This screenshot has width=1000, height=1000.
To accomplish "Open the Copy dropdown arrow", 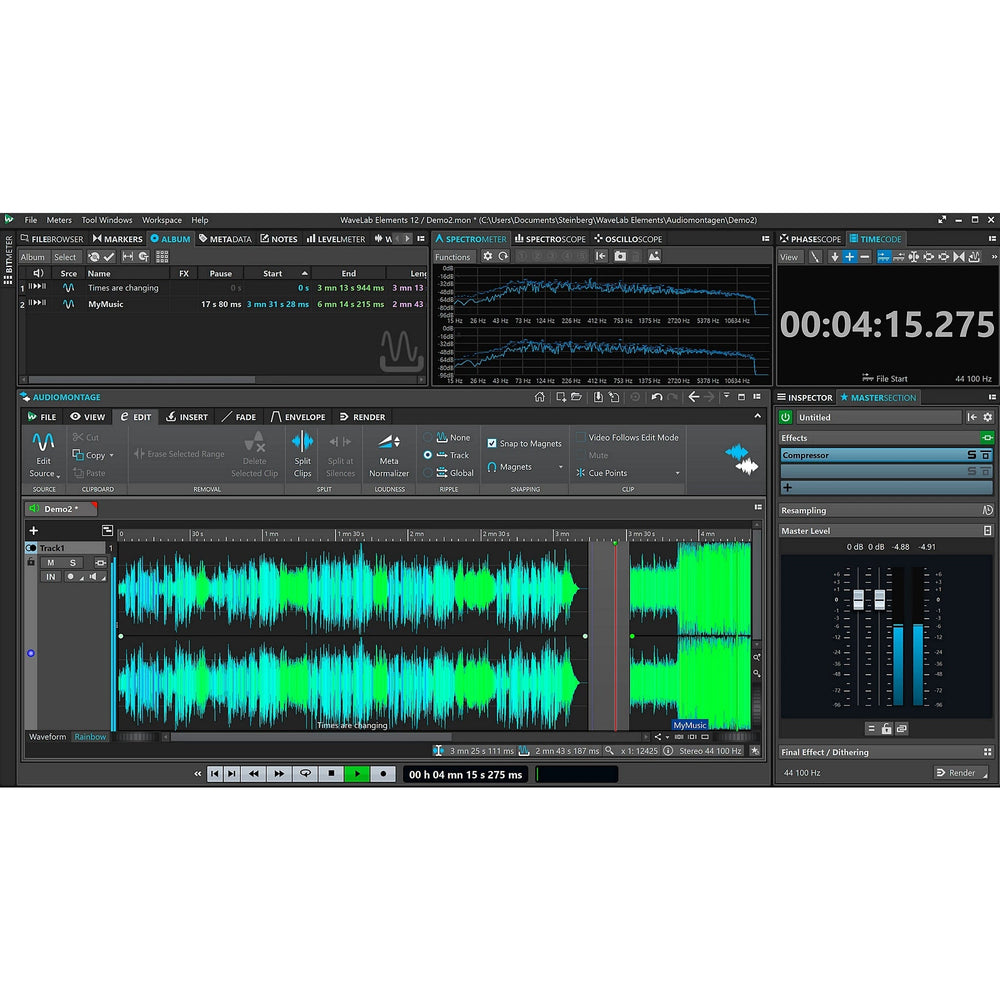I will (111, 456).
